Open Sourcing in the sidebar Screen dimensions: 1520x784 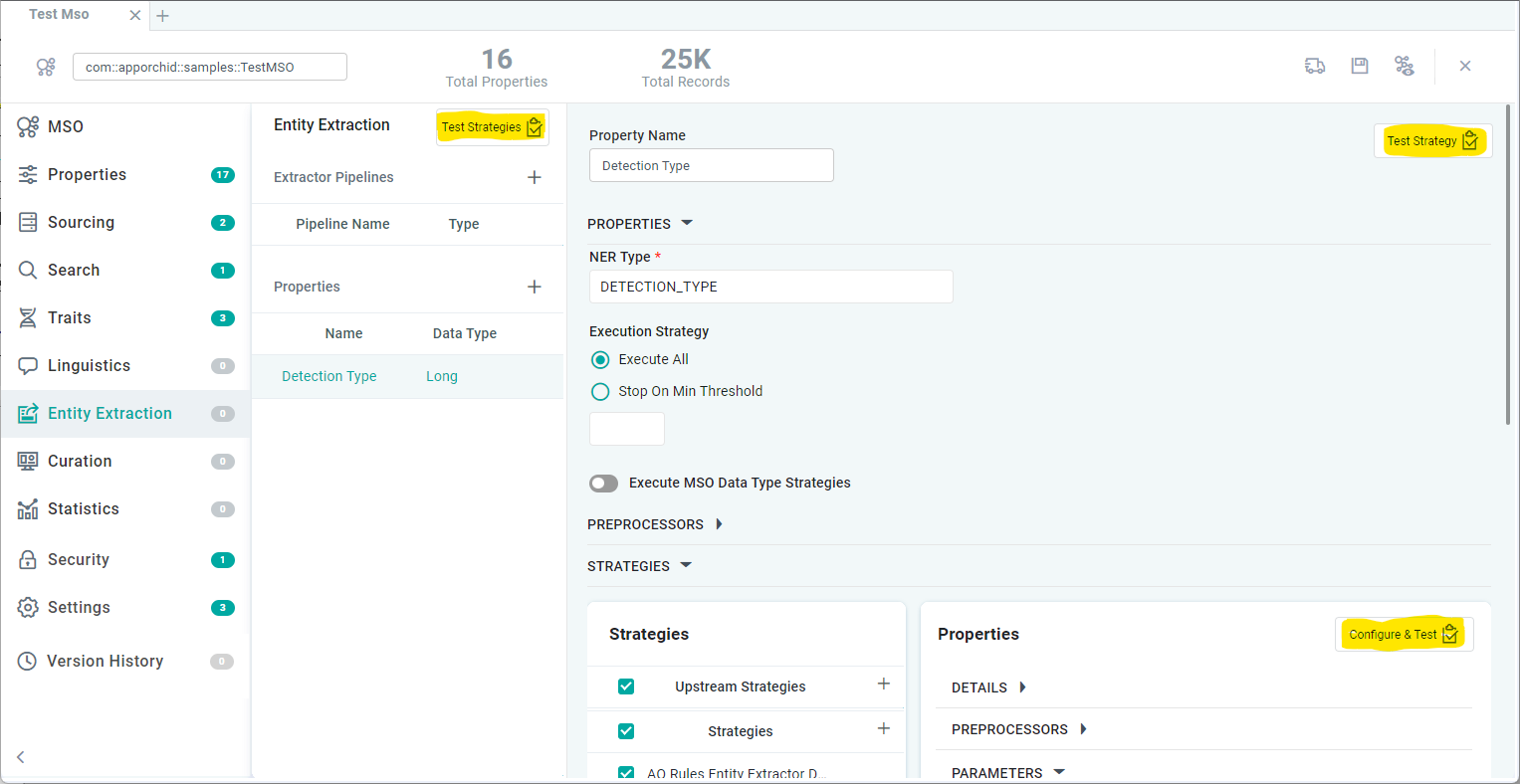81,223
